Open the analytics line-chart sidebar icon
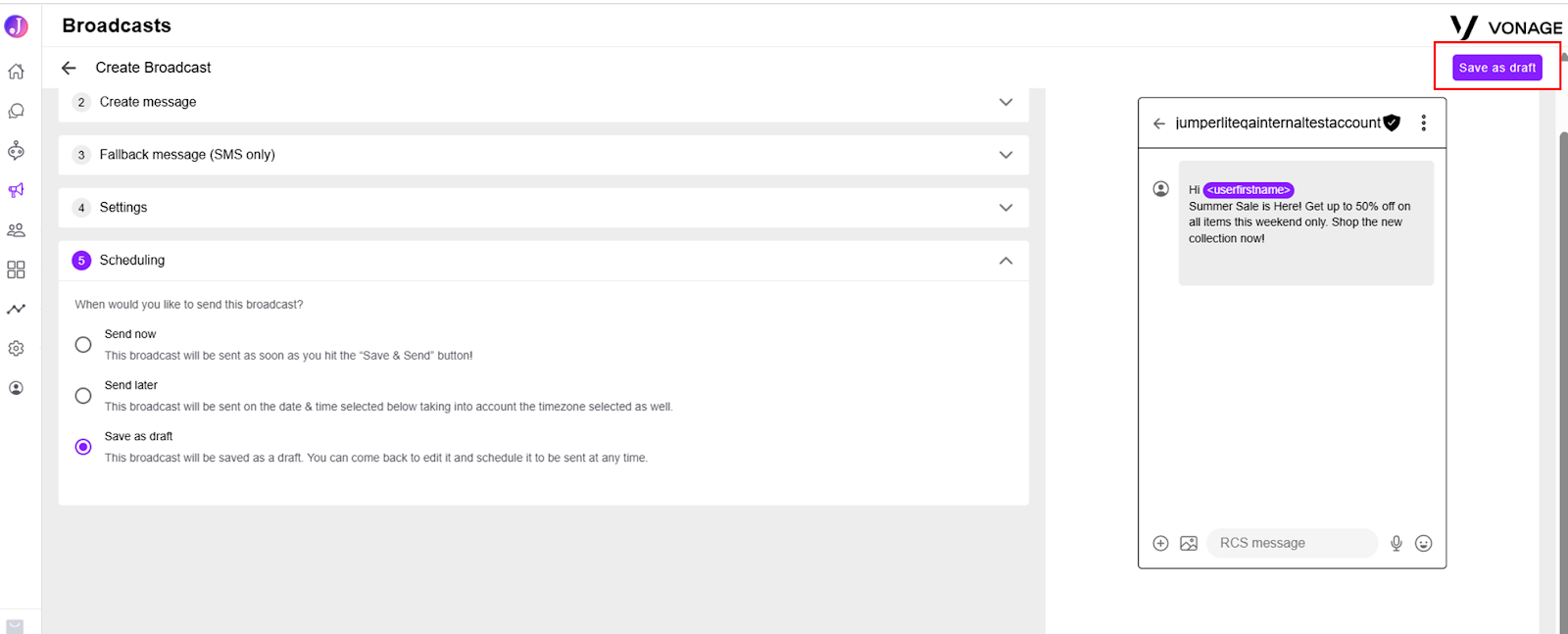This screenshot has height=634, width=1568. (16, 309)
